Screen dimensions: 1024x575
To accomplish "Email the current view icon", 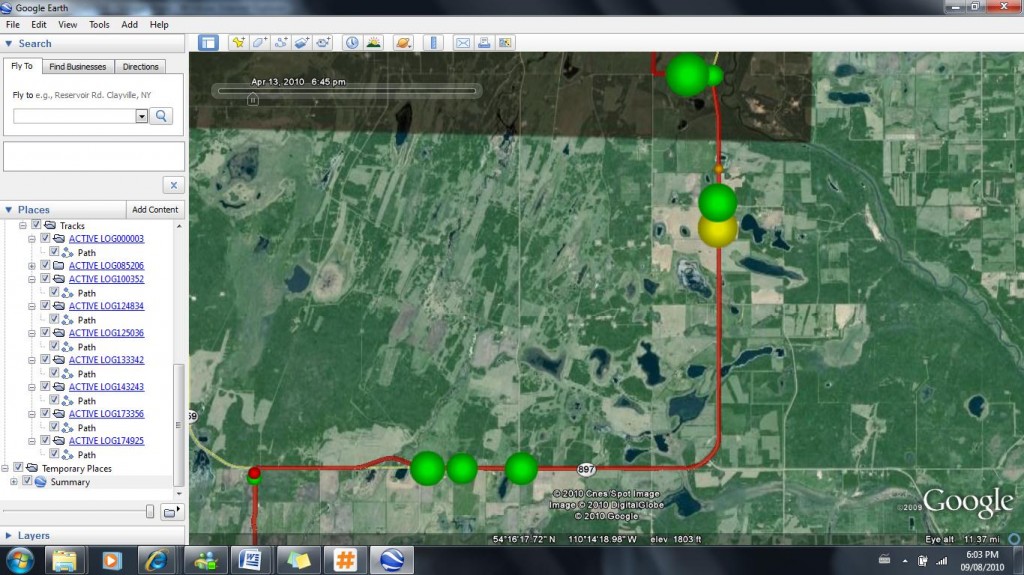I will [x=462, y=43].
